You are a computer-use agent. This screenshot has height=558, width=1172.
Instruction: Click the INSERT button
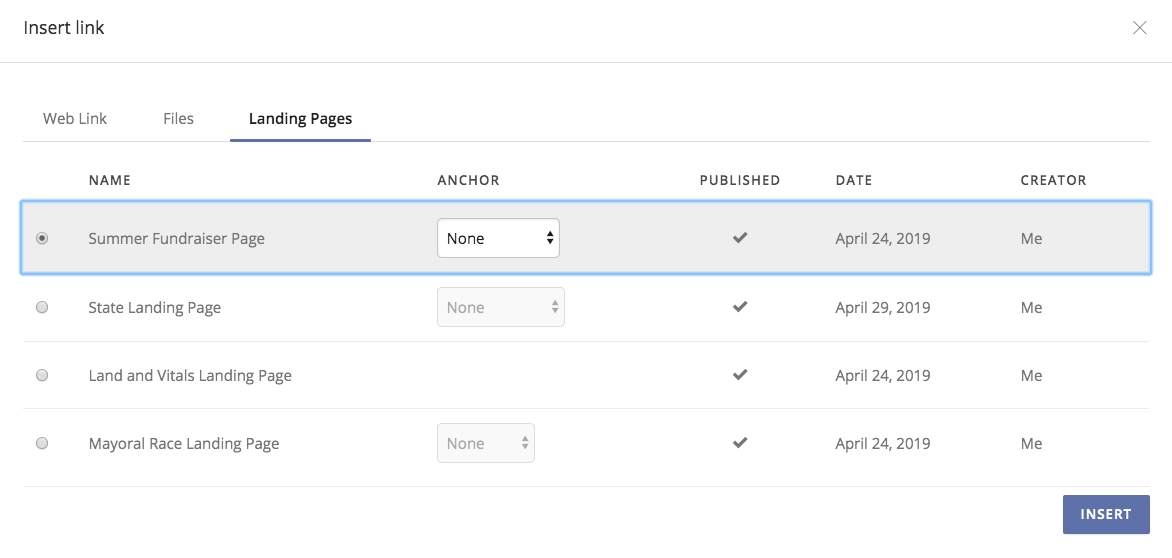point(1106,515)
